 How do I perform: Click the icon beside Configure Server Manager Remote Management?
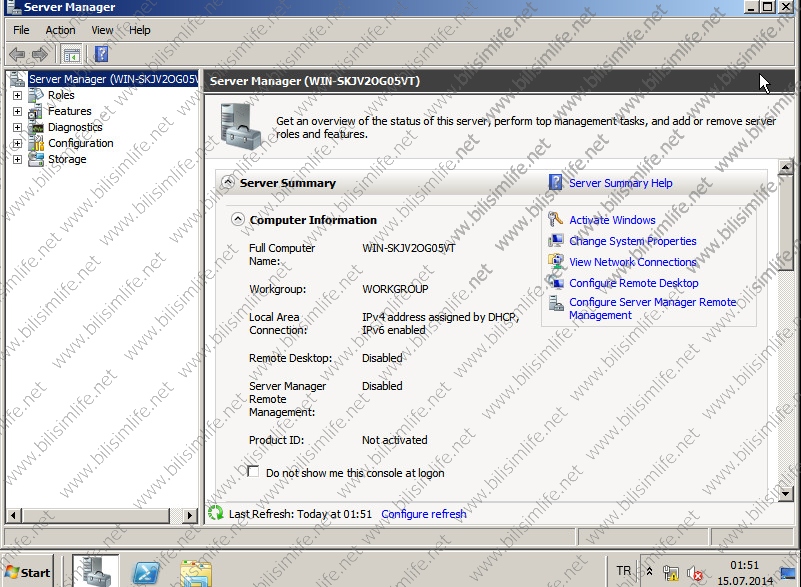(555, 303)
